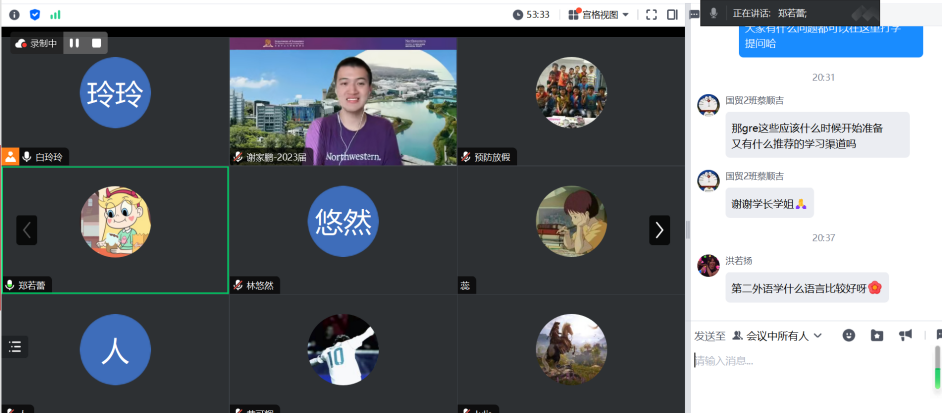This screenshot has height=413, width=942.
Task: Expand the 会议中所有人 recipient dropdown
Action: pos(777,335)
